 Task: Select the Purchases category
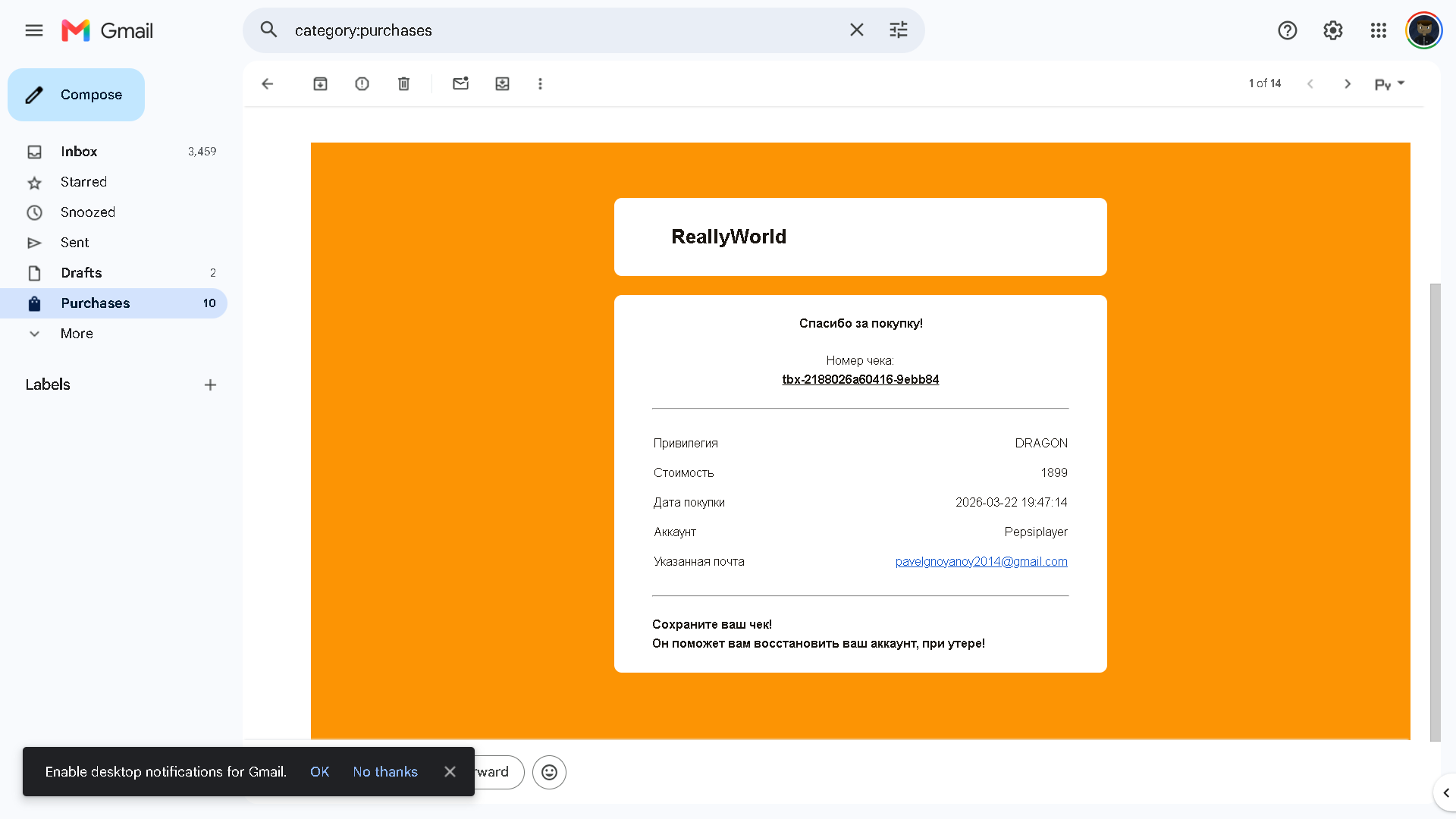click(x=114, y=303)
